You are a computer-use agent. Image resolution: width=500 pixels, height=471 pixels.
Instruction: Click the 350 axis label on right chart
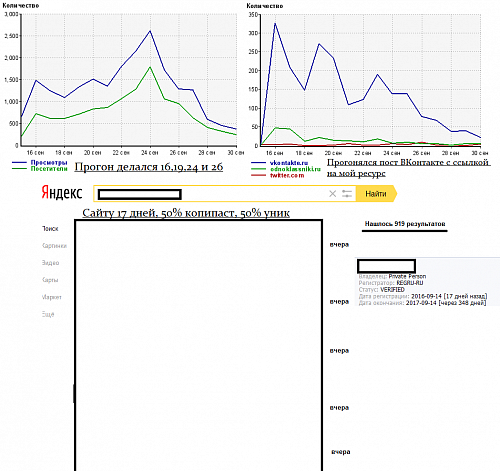pyautogui.click(x=253, y=15)
